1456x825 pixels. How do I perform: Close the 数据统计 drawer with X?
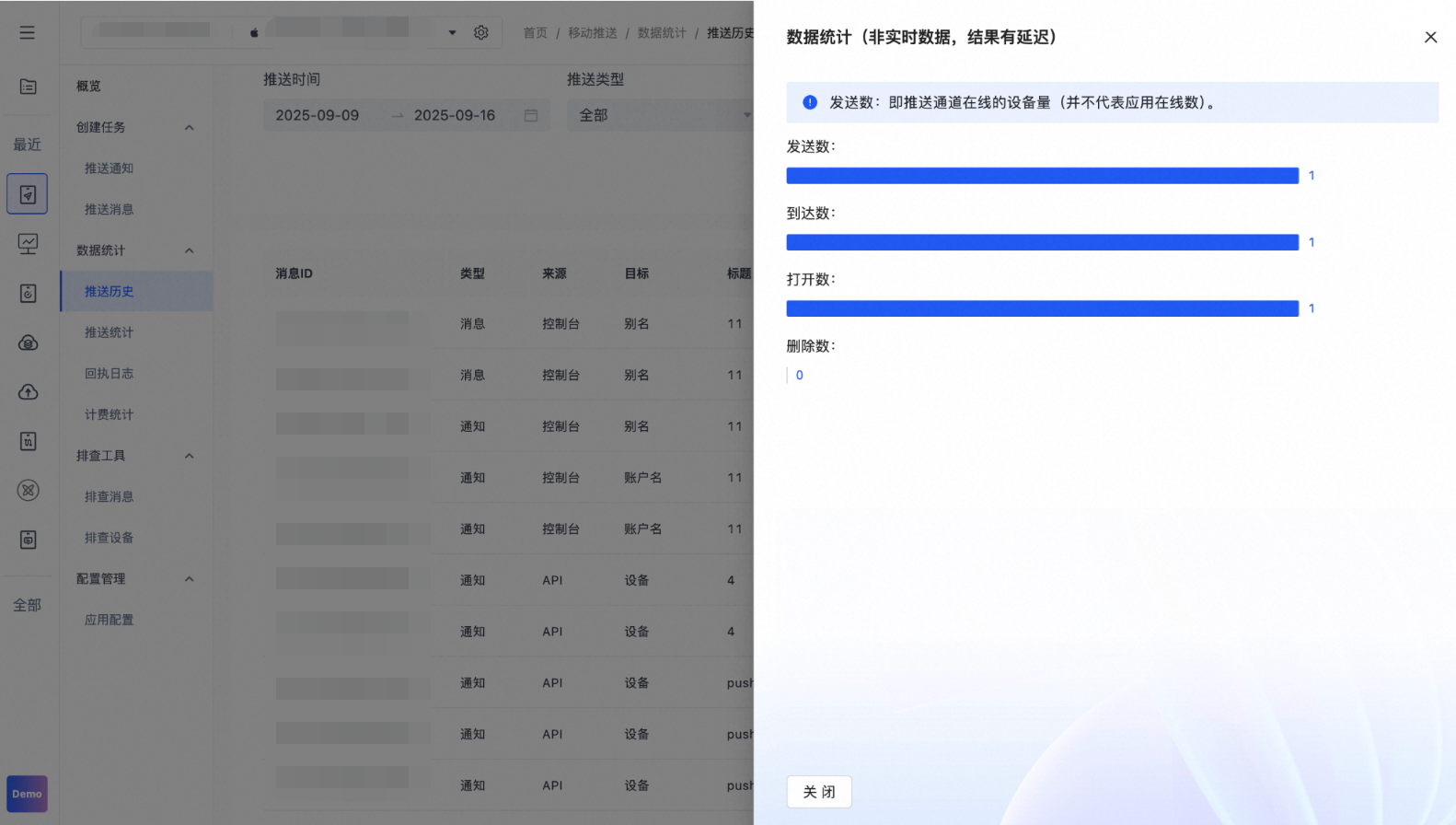[x=1430, y=37]
